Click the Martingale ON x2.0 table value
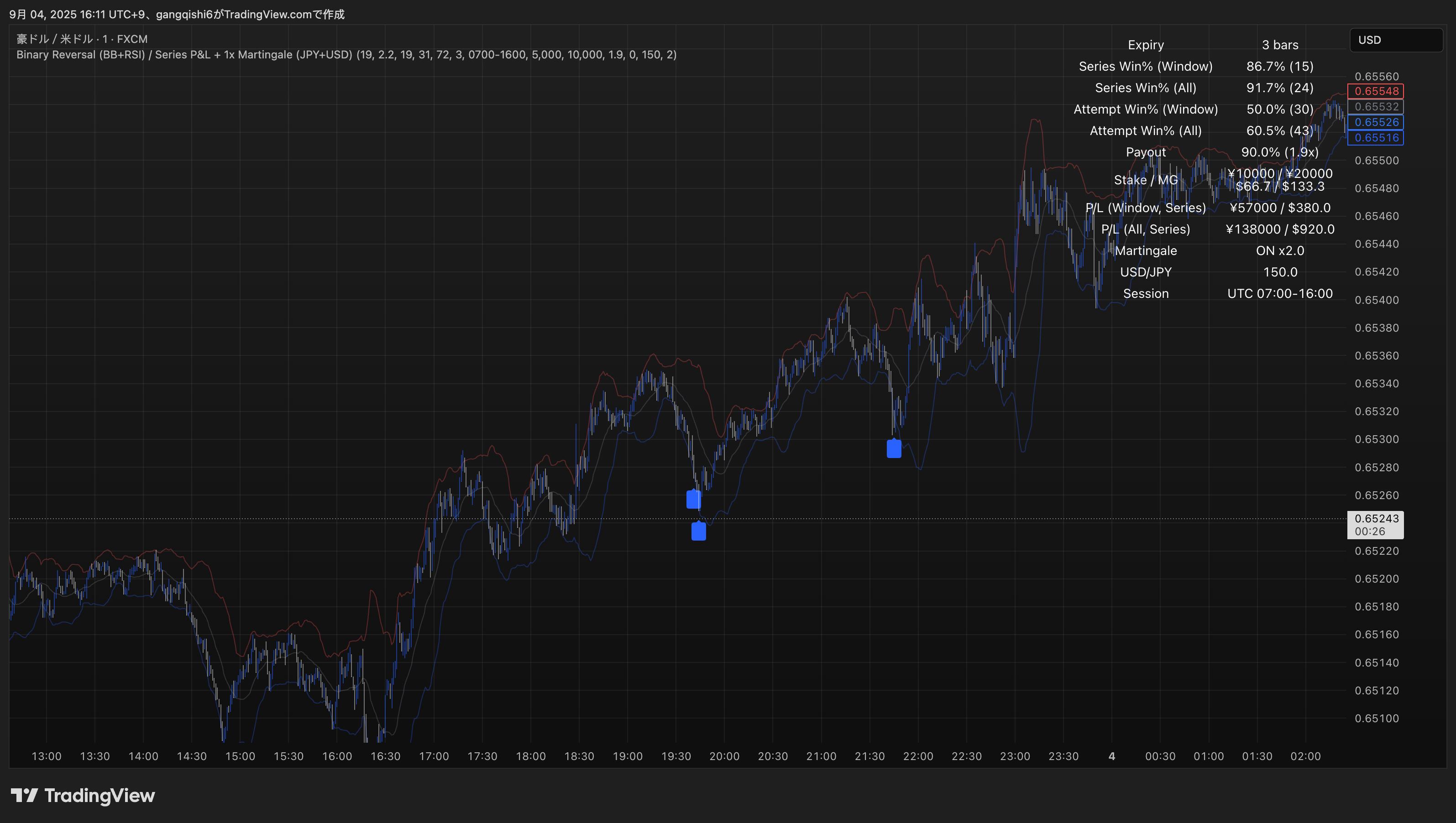 pyautogui.click(x=1279, y=250)
